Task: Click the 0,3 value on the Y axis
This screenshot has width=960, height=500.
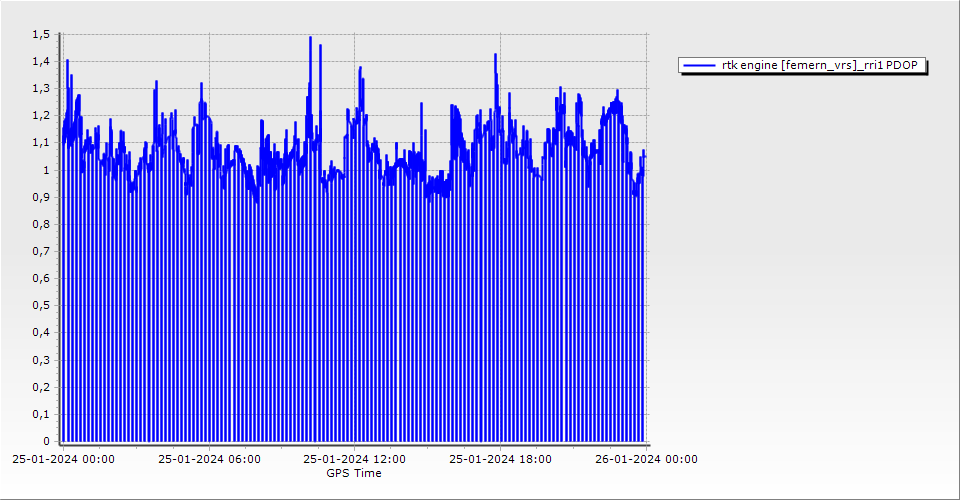Action: [x=40, y=360]
